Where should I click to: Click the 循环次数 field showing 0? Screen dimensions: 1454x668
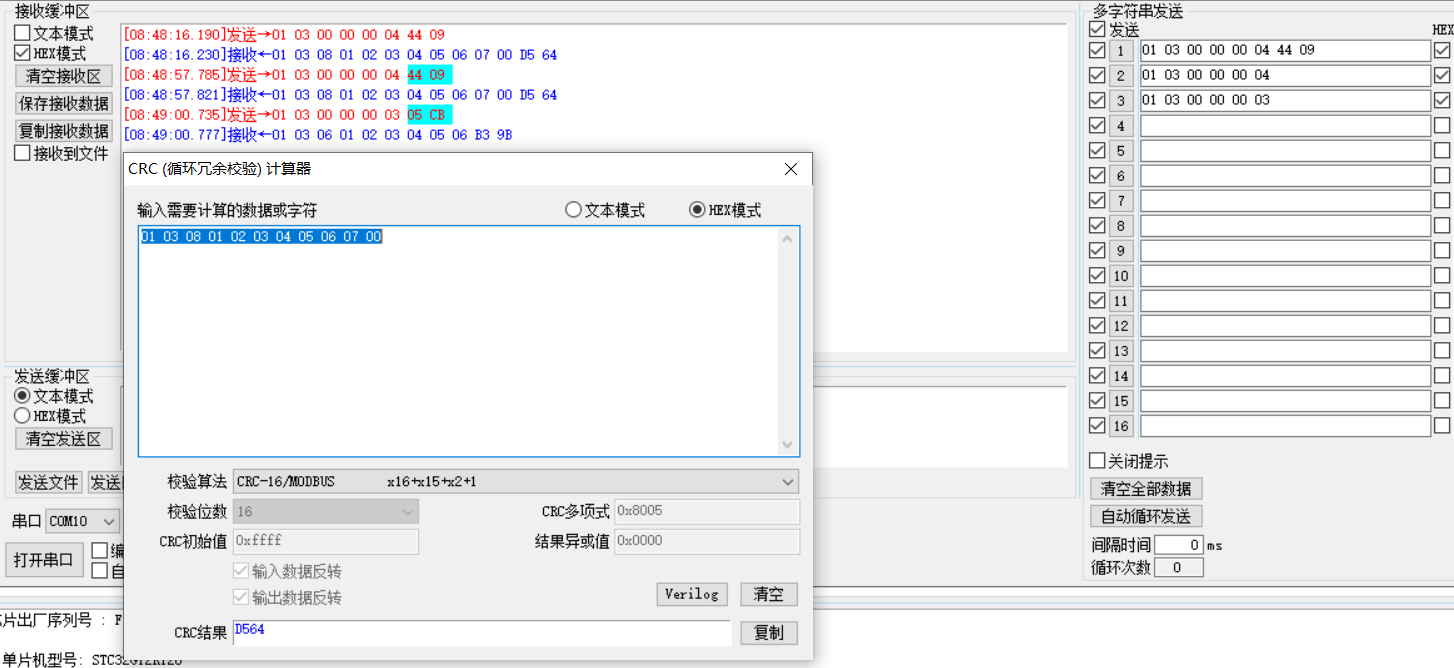[x=1178, y=567]
